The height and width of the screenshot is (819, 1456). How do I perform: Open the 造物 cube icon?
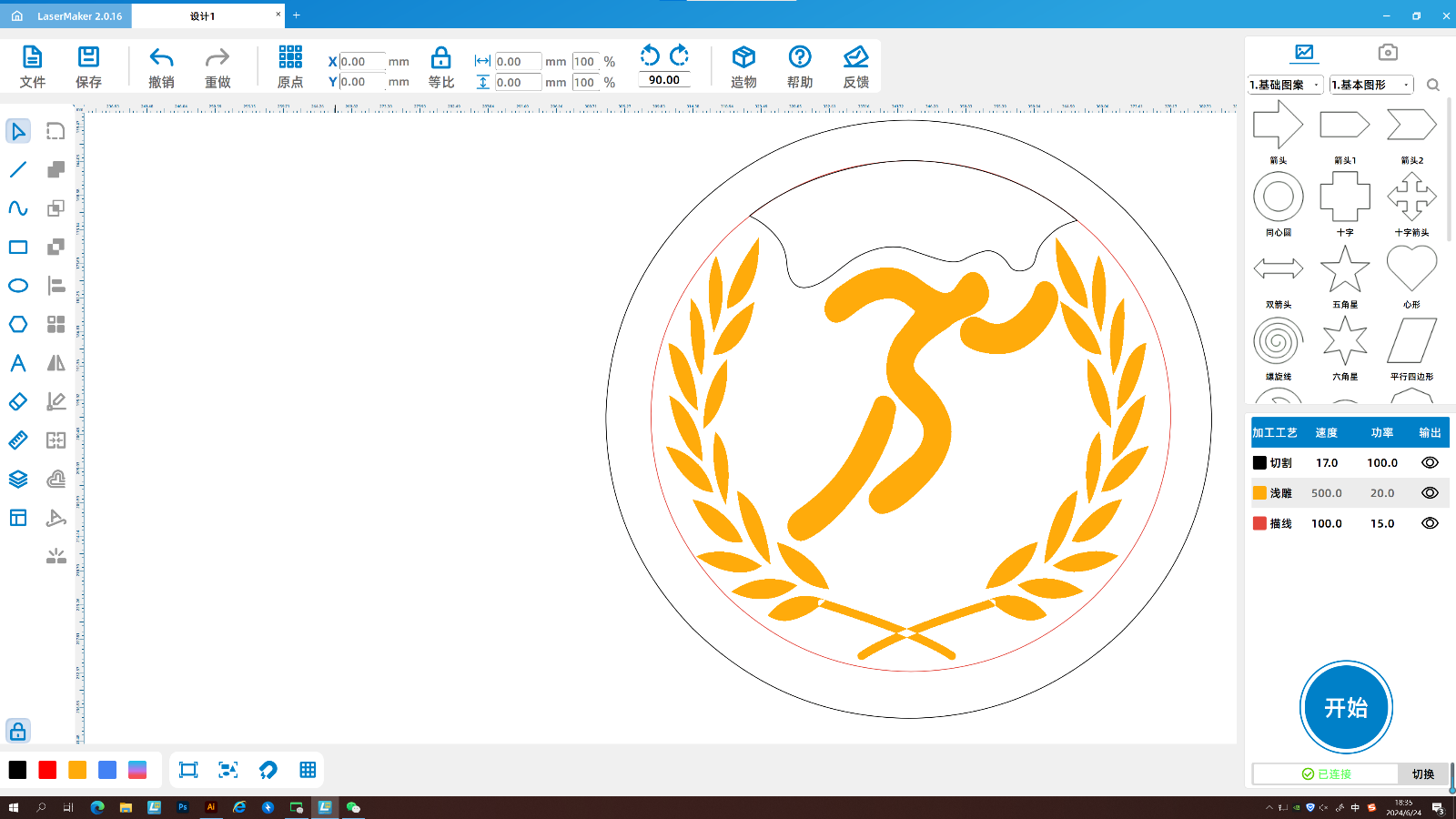pyautogui.click(x=743, y=58)
